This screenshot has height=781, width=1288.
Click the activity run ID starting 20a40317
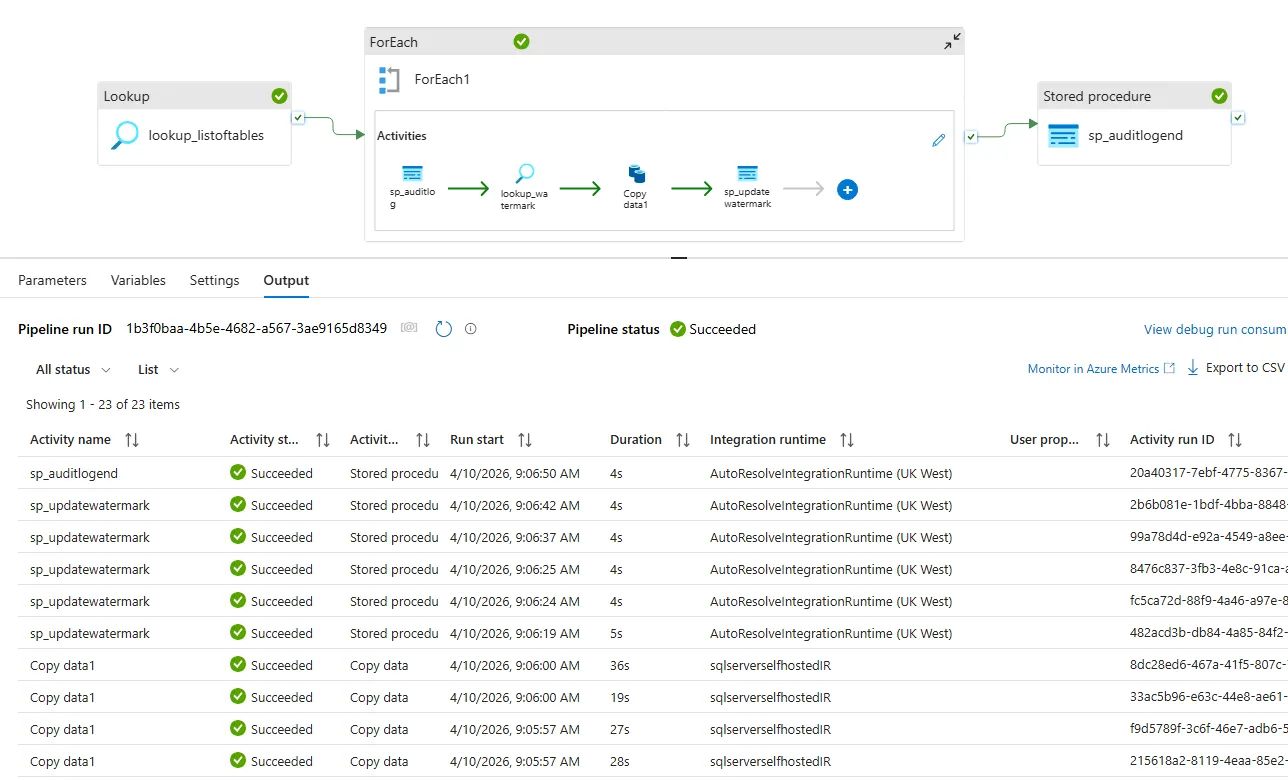[x=1208, y=473]
